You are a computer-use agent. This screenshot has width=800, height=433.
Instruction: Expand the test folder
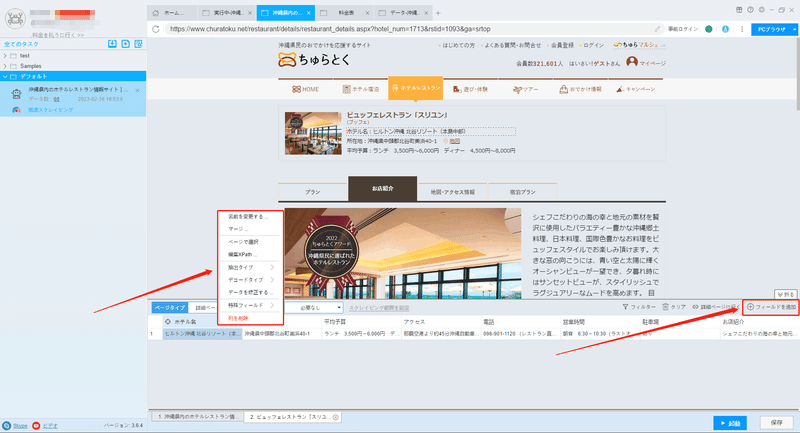point(5,56)
